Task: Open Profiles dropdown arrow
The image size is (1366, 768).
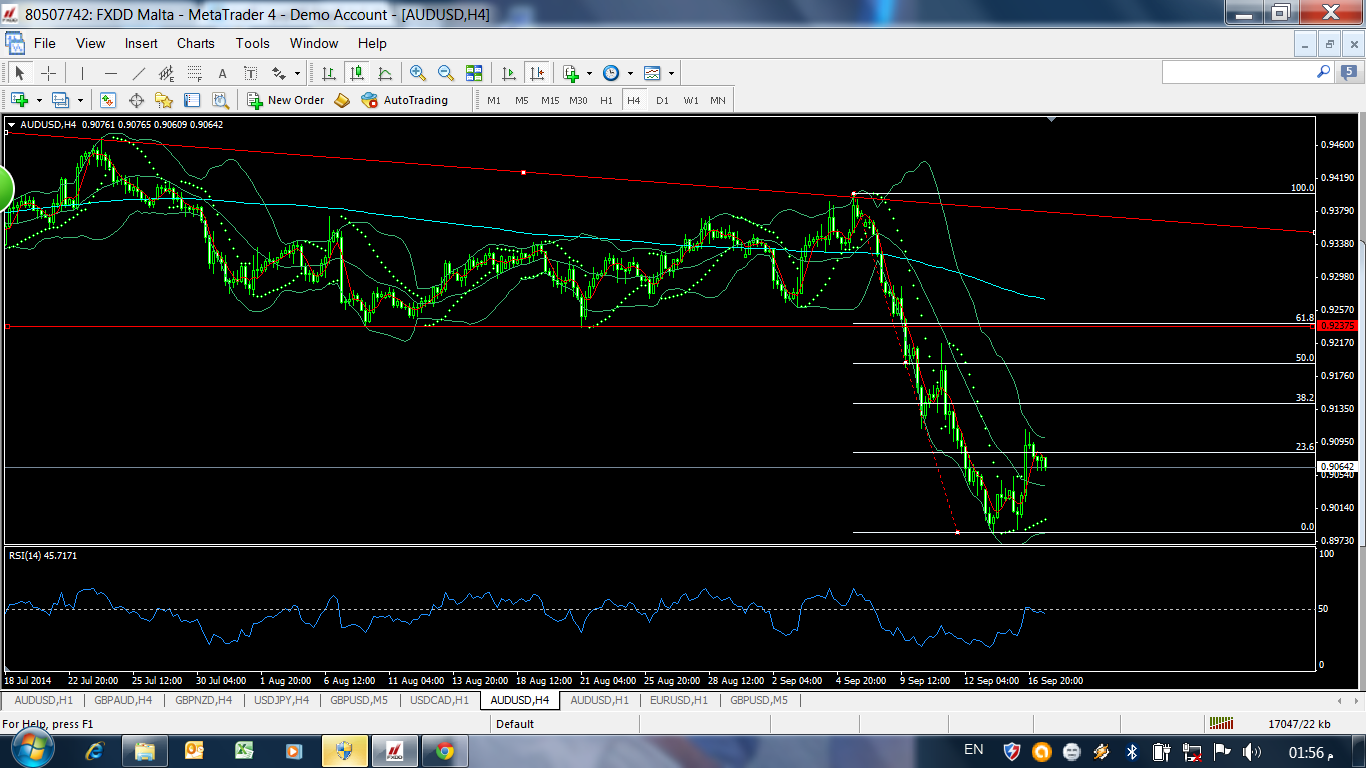Action: [79, 100]
